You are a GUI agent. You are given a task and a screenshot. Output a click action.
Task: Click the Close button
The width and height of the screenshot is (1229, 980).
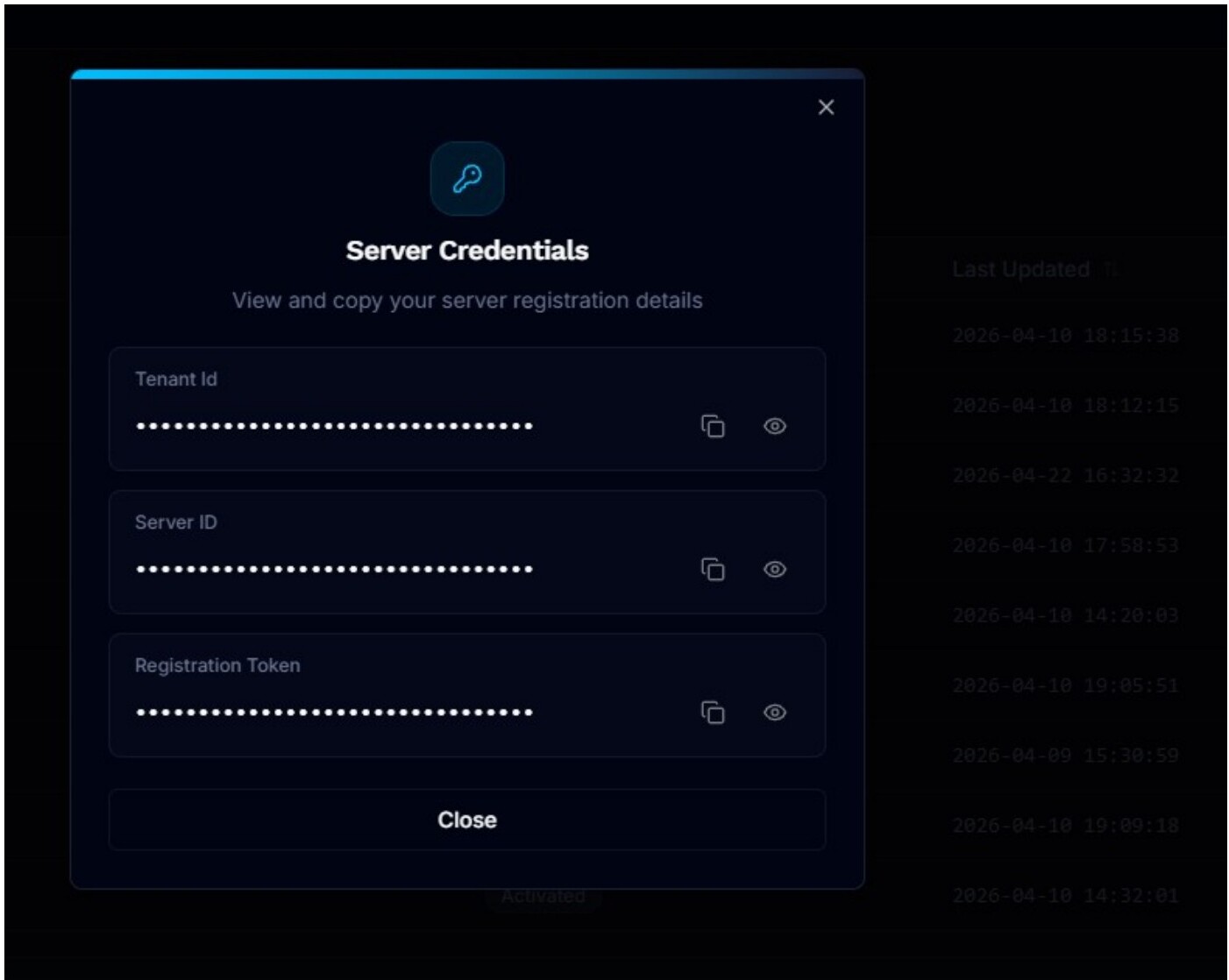[x=467, y=820]
